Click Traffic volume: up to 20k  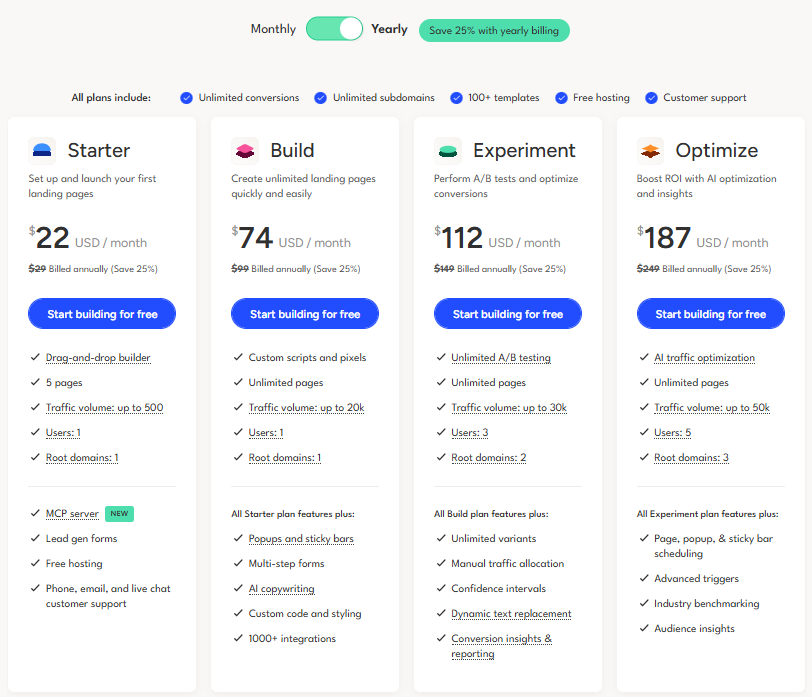click(306, 408)
